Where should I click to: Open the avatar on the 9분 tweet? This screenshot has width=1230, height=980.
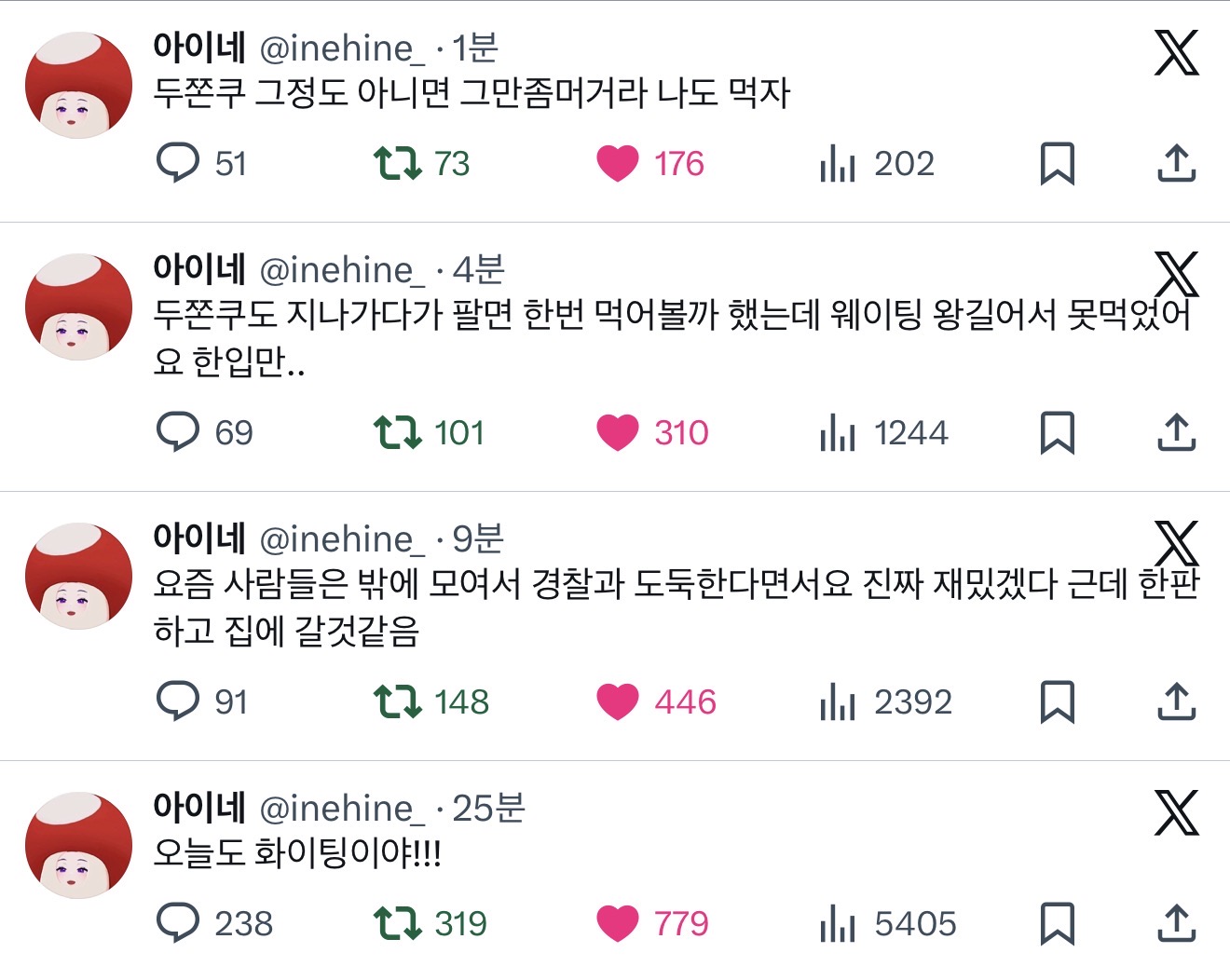pyautogui.click(x=78, y=577)
